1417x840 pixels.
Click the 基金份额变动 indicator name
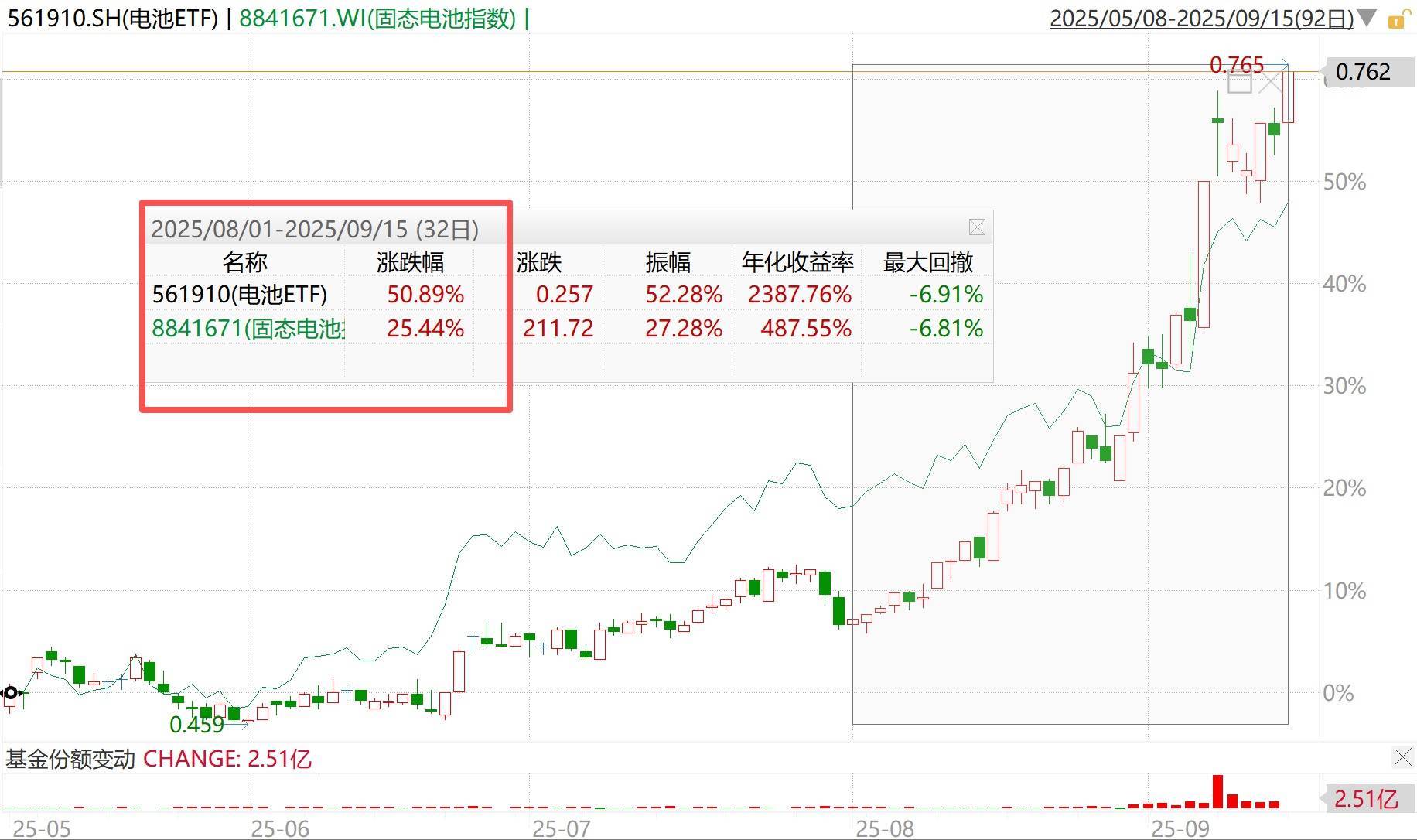(x=70, y=759)
